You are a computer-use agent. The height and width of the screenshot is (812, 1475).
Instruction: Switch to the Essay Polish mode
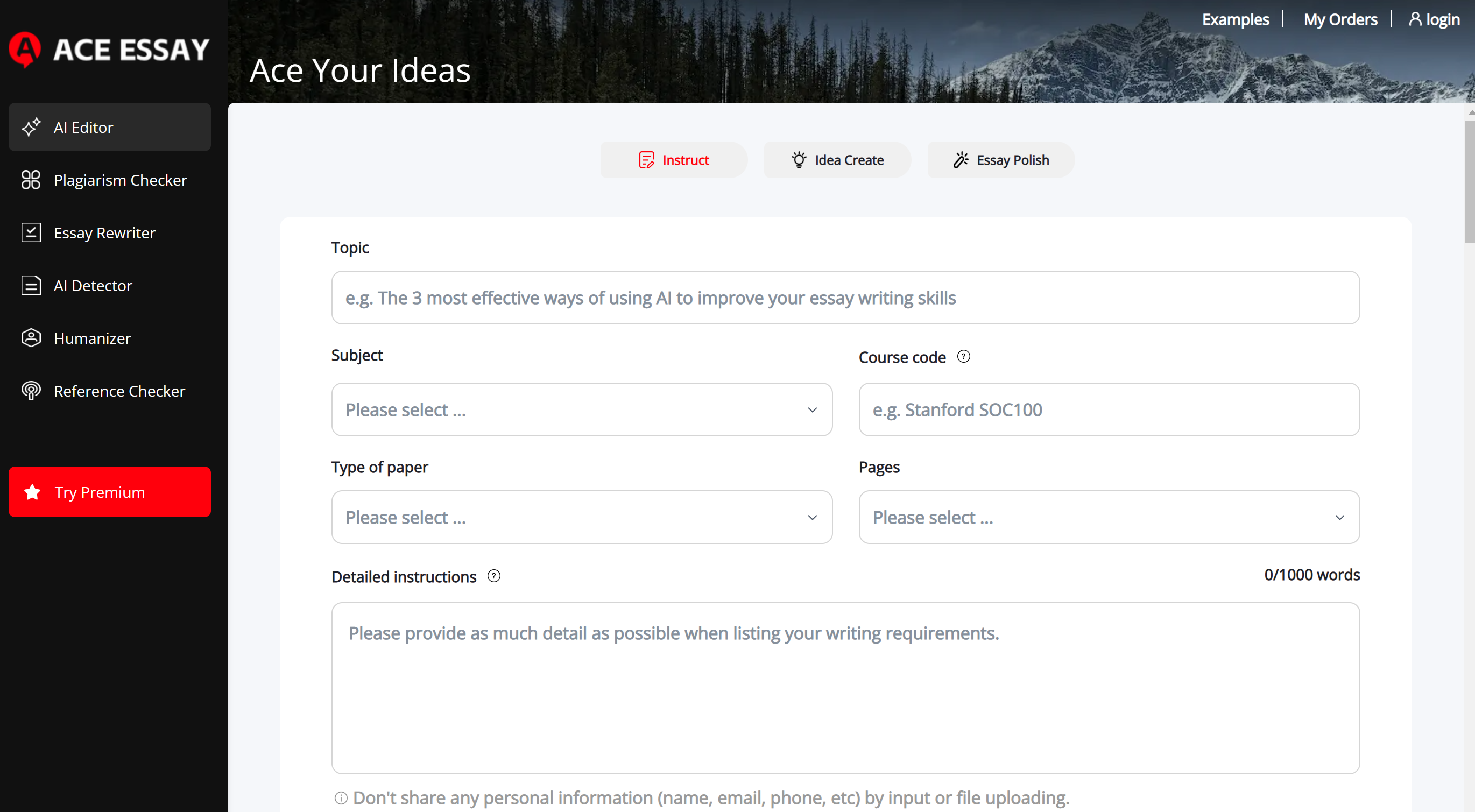pyautogui.click(x=1000, y=160)
